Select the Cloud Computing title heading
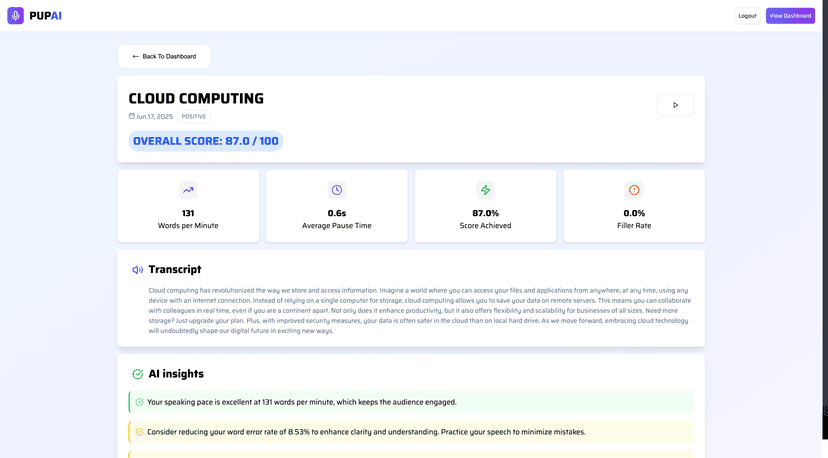828x458 pixels. tap(196, 98)
